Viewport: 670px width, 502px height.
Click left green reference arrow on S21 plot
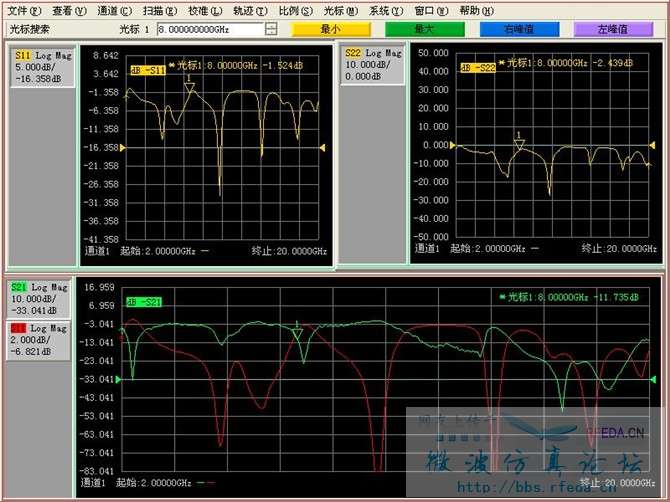pos(119,379)
